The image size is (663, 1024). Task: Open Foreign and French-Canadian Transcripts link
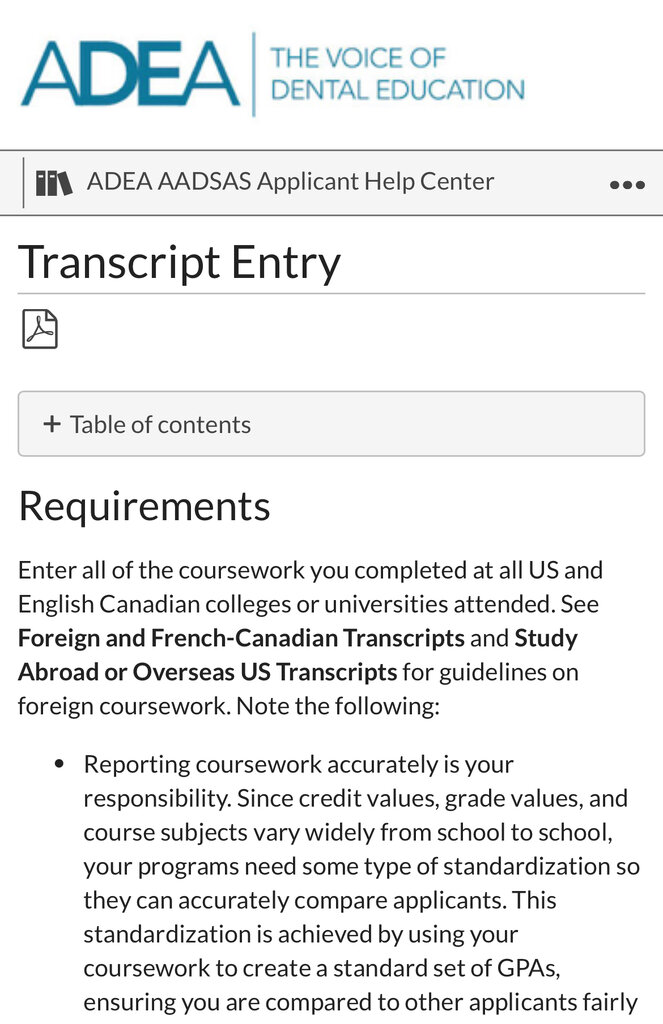[x=241, y=637]
